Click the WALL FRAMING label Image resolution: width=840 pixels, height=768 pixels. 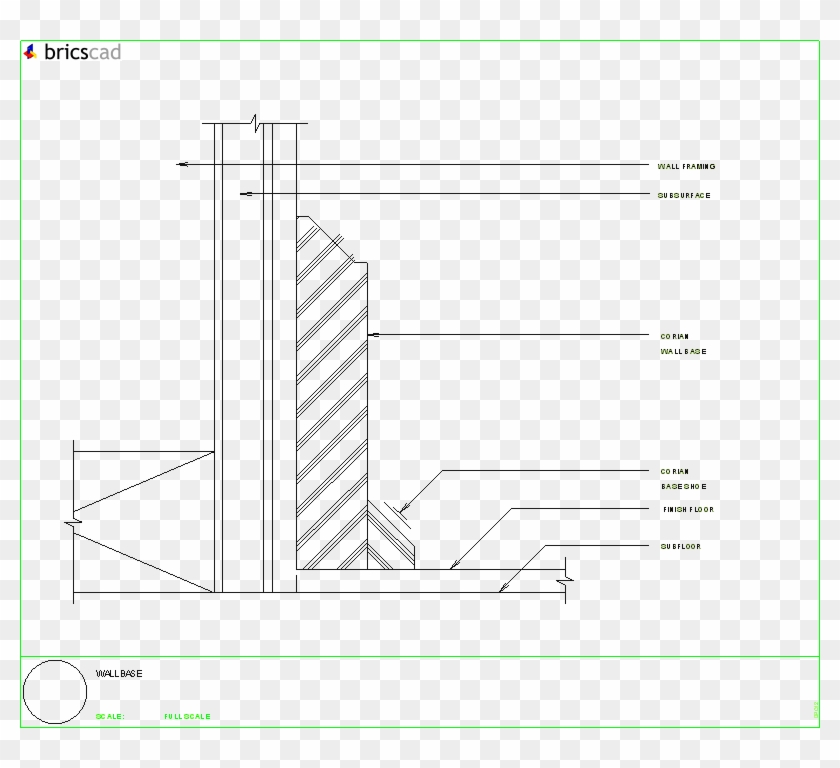click(686, 167)
